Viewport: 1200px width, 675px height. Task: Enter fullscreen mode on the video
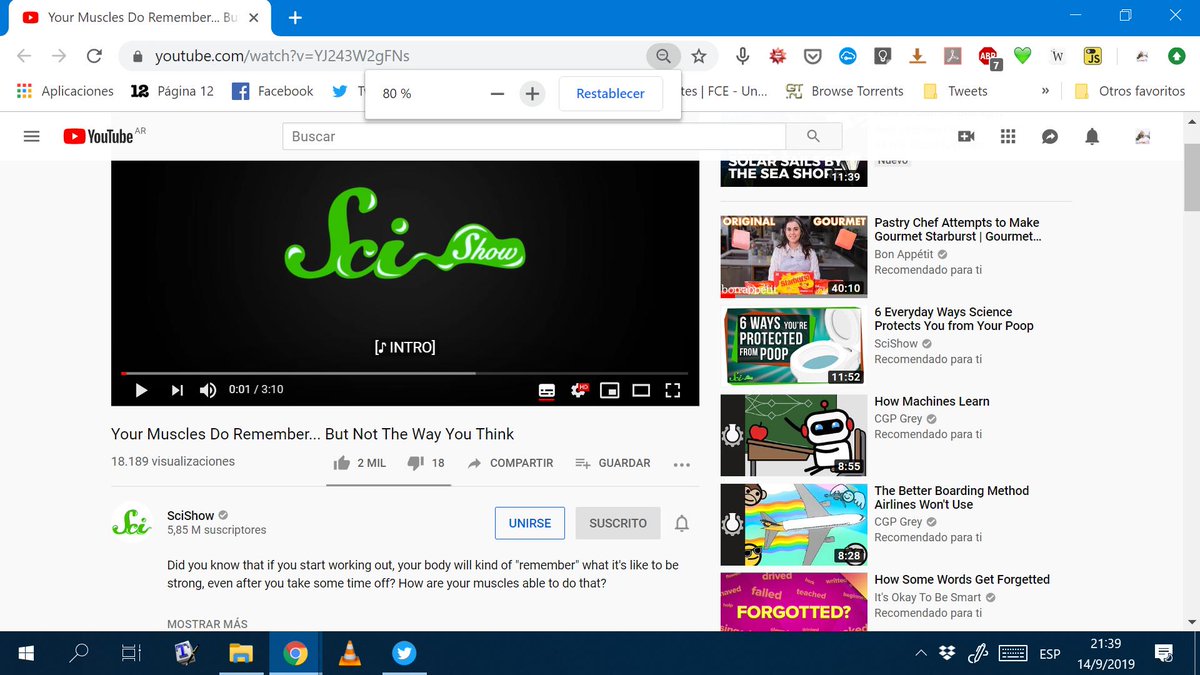point(673,390)
